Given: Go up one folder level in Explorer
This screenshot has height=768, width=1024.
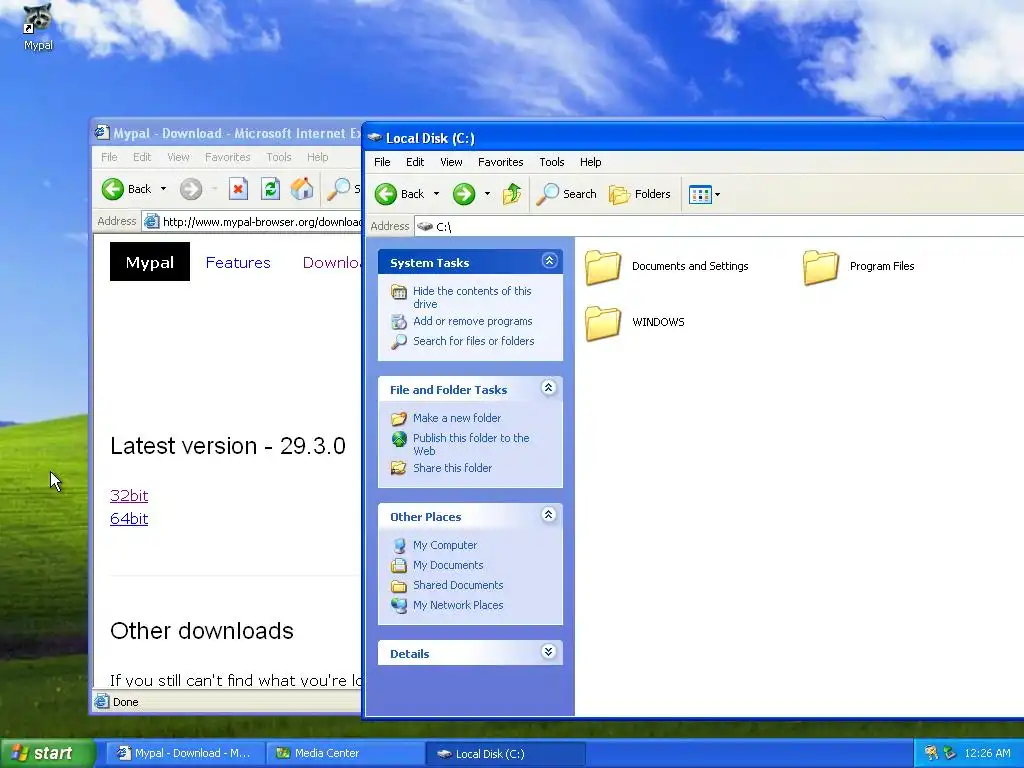Looking at the screenshot, I should [512, 194].
